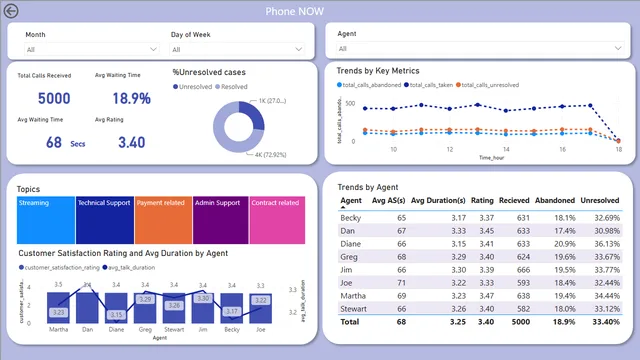
Task: Open the Day of Week dropdown
Action: [x=237, y=49]
